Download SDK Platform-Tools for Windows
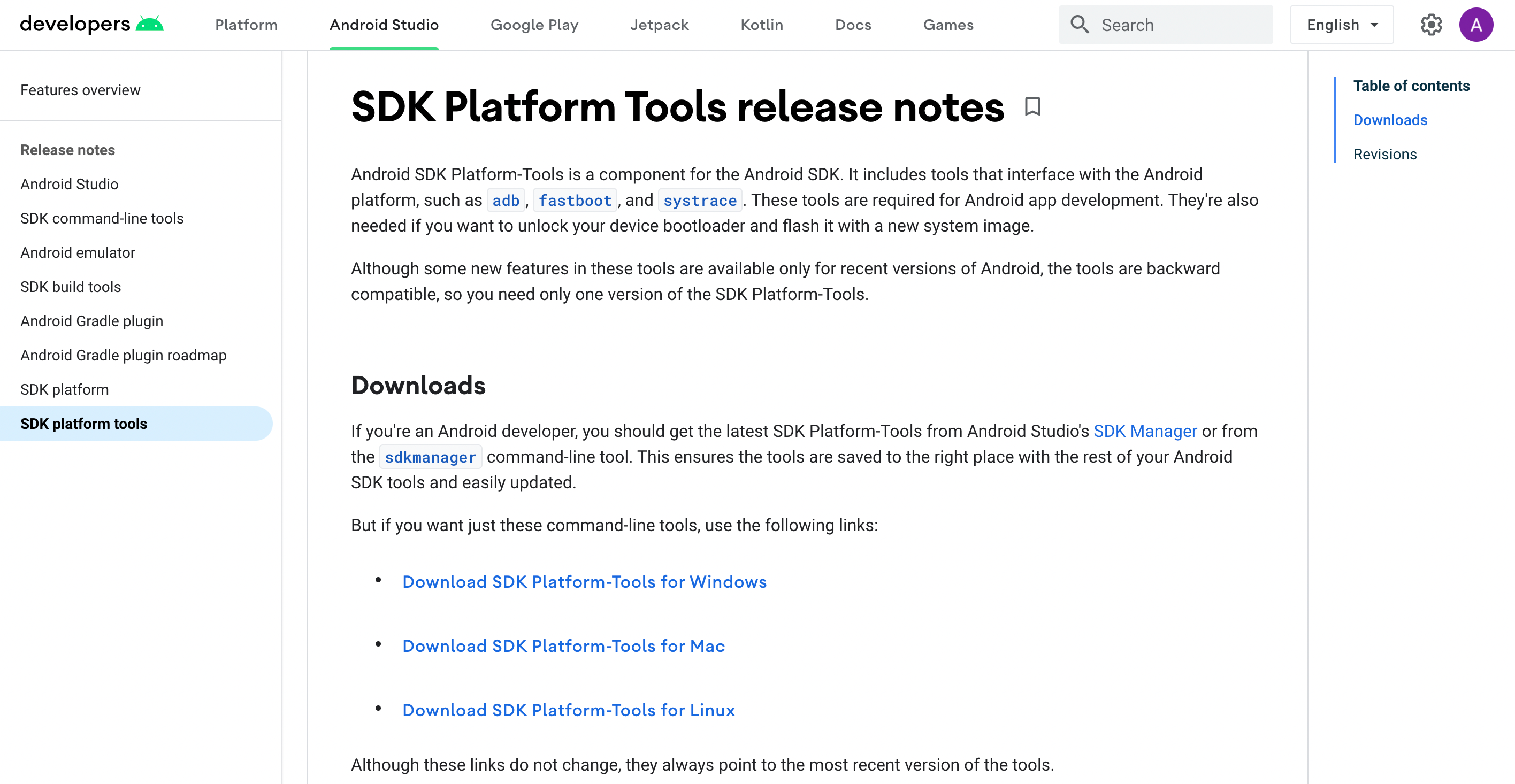 [584, 582]
